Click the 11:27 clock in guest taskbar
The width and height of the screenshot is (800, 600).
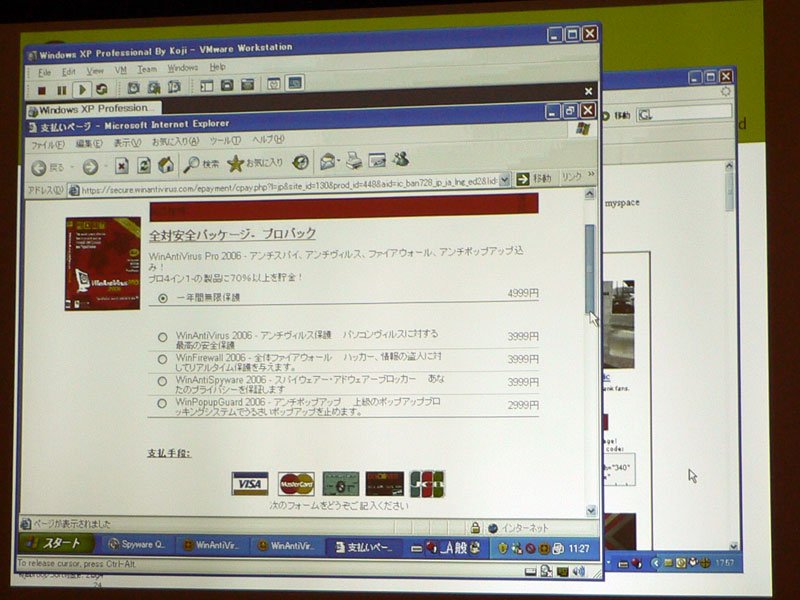579,548
